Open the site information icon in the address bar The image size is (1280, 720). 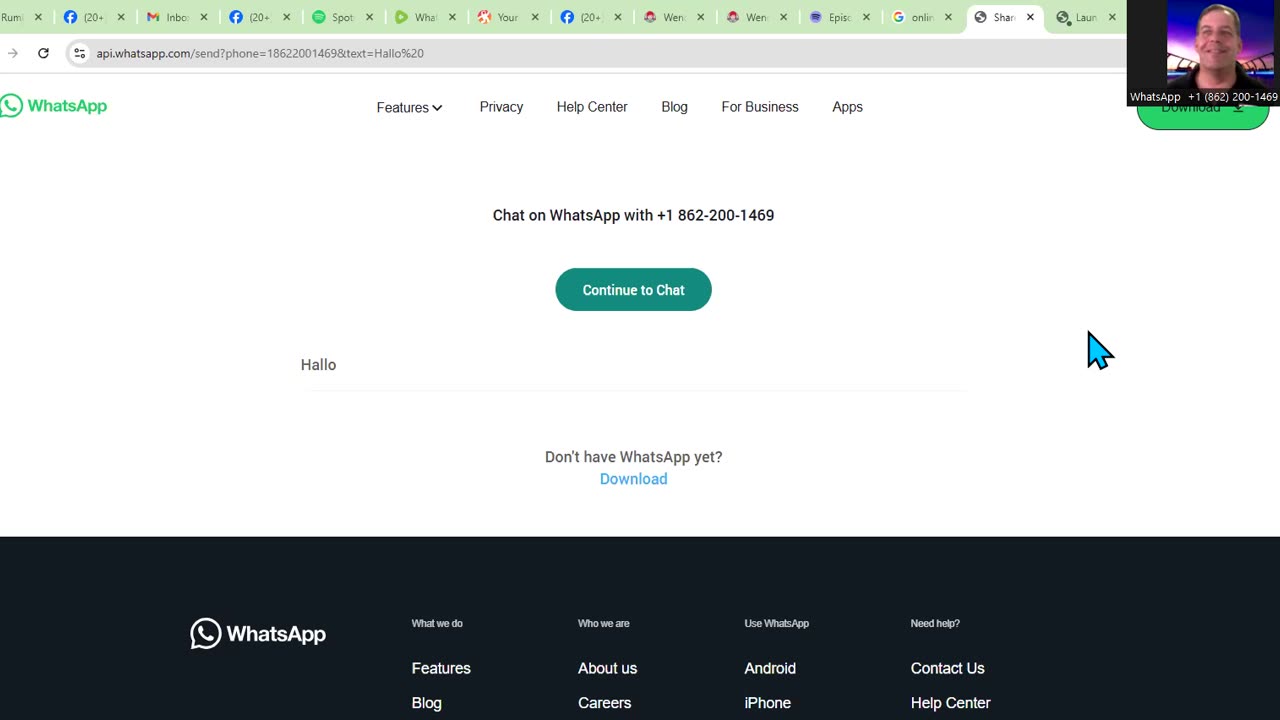[x=80, y=53]
